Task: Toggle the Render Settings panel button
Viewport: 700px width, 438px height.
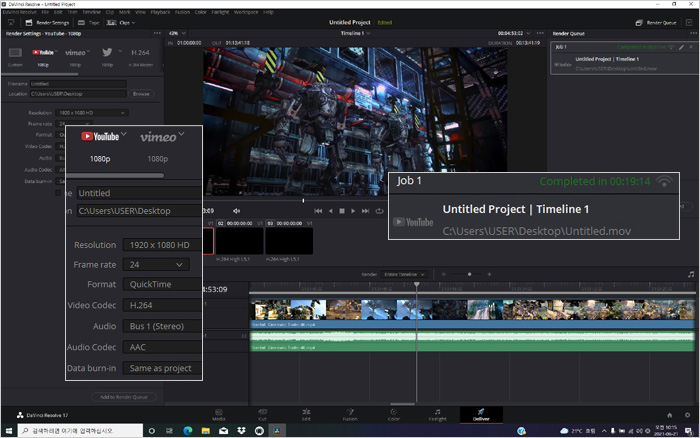Action: coord(47,22)
